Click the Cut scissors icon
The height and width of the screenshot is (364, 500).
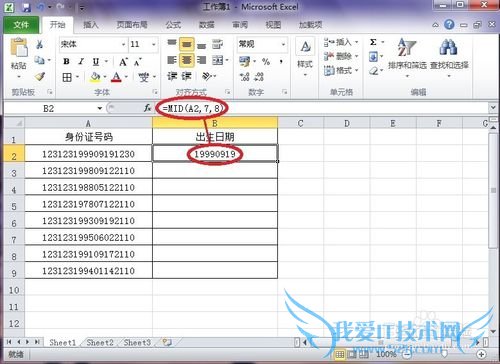click(x=40, y=44)
